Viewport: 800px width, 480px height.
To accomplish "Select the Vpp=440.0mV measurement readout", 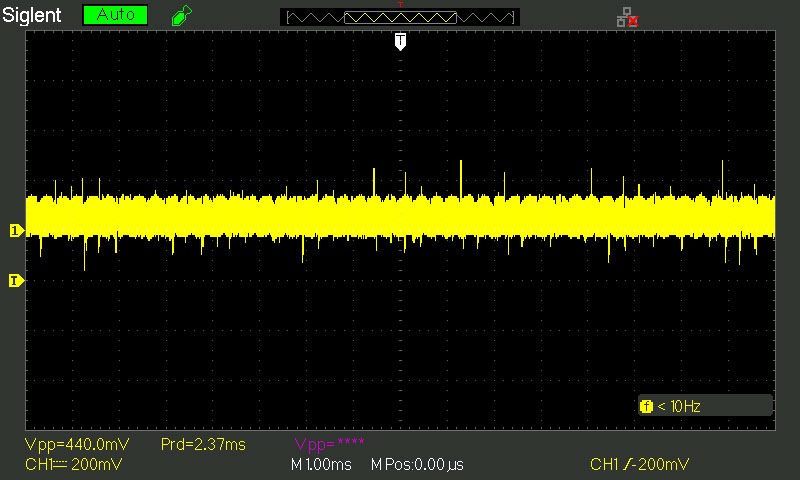I will 77,444.
